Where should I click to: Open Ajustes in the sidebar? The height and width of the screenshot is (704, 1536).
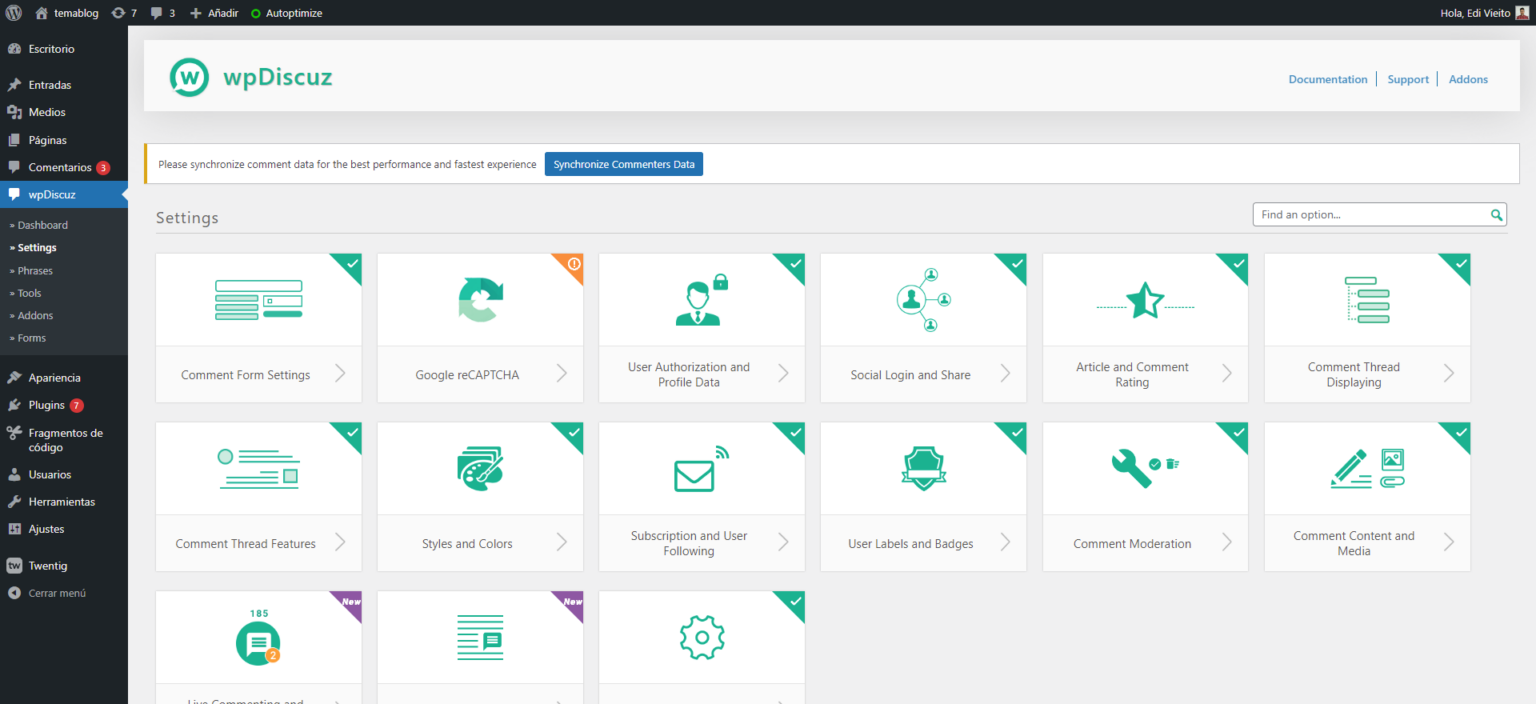coord(64,529)
